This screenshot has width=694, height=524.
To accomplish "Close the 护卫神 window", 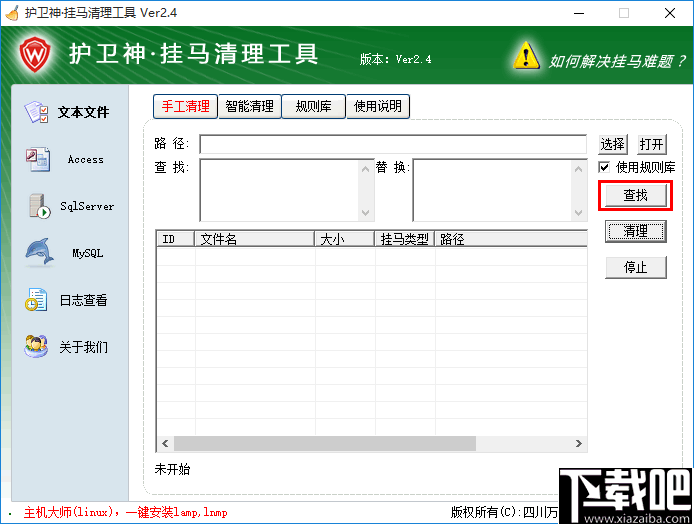I will point(670,13).
